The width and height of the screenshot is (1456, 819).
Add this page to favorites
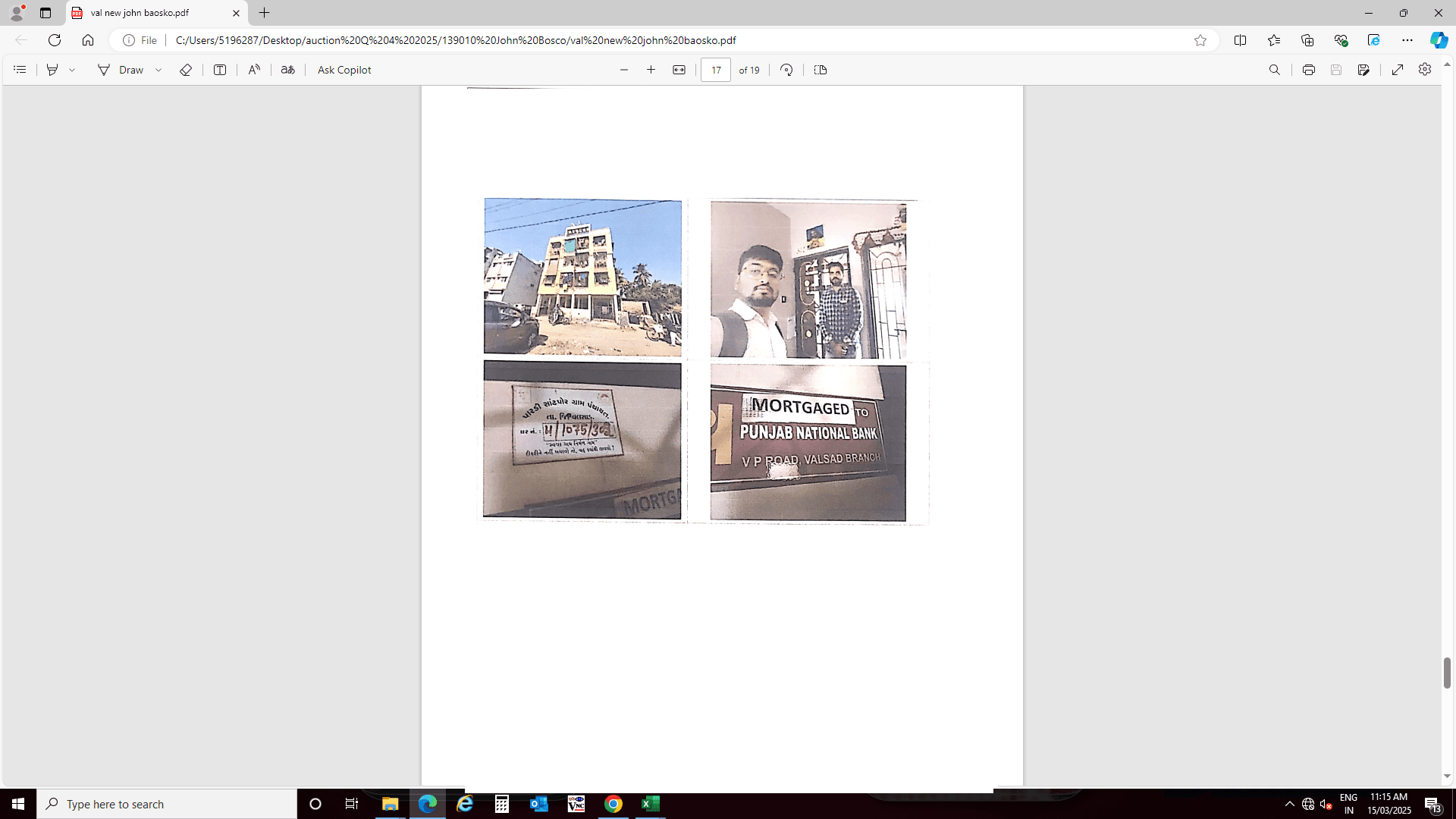[1200, 40]
